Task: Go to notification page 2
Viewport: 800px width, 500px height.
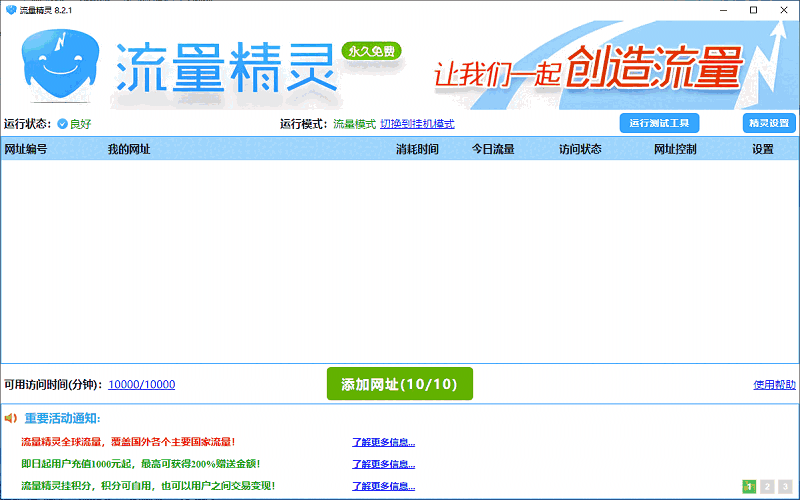Action: pos(767,486)
